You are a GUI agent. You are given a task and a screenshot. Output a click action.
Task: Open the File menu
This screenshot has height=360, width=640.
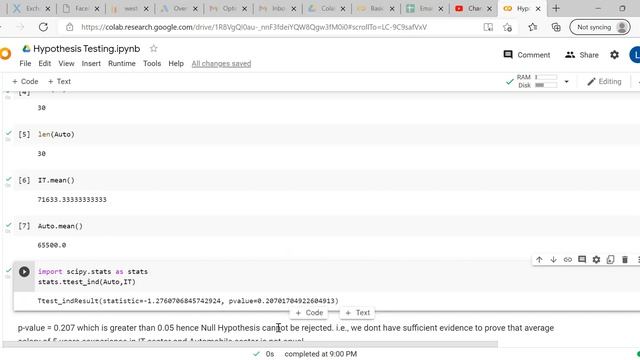tap(25, 64)
